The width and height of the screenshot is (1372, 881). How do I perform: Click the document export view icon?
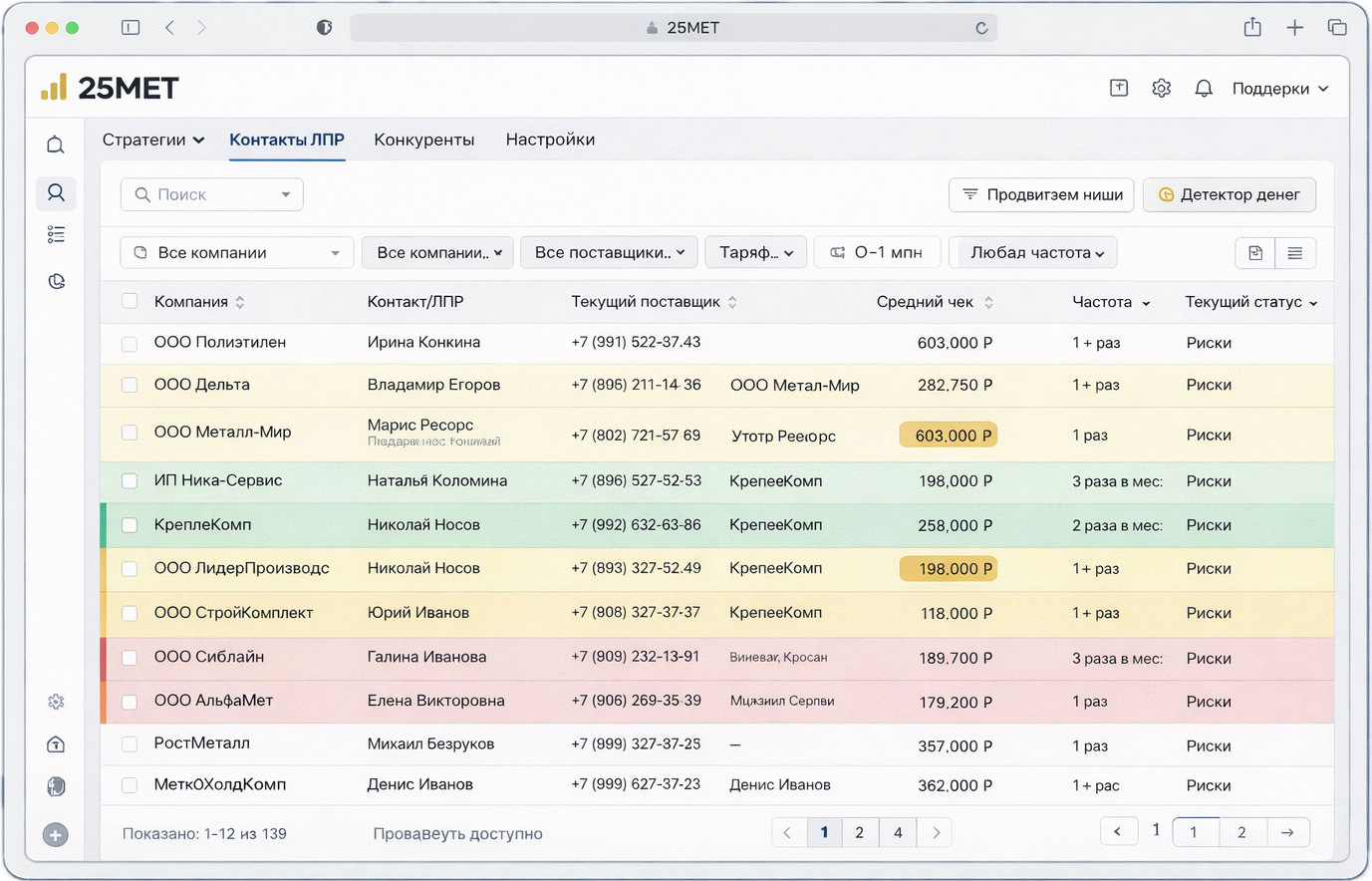tap(1255, 253)
